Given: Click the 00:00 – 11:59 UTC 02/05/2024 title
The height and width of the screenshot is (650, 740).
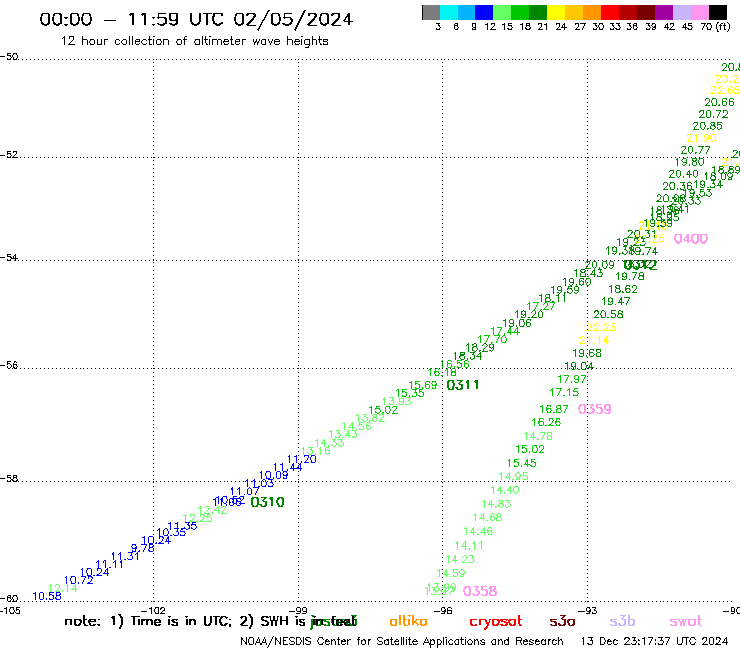Looking at the screenshot, I should (196, 19).
